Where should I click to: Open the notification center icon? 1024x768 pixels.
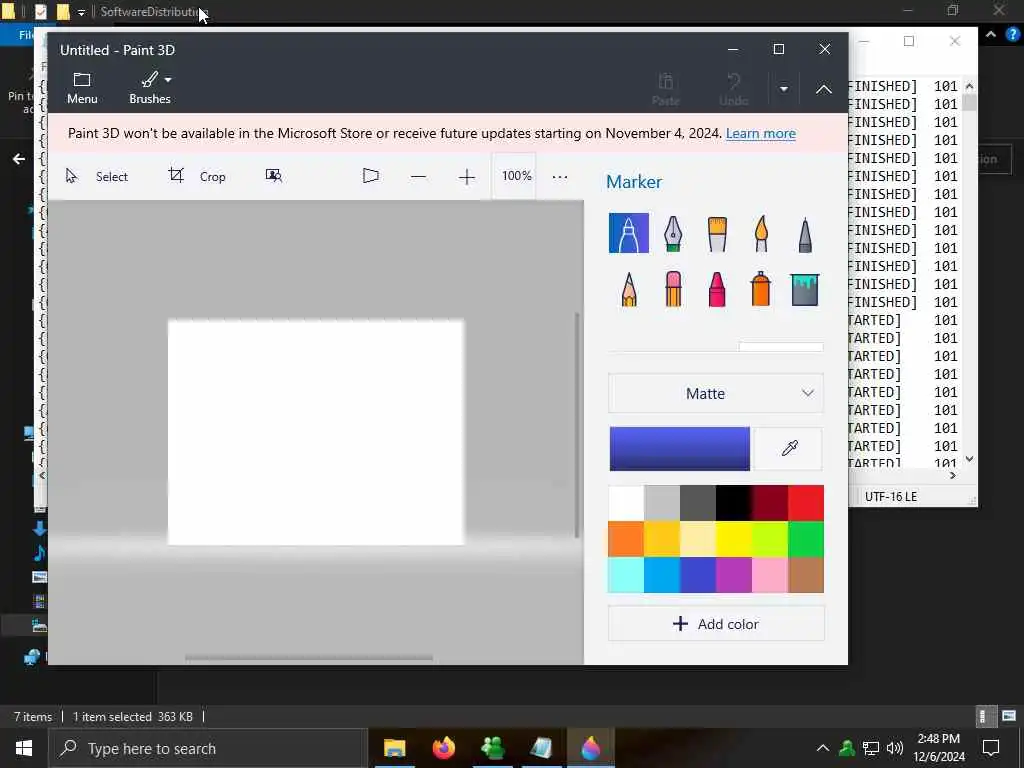[991, 748]
